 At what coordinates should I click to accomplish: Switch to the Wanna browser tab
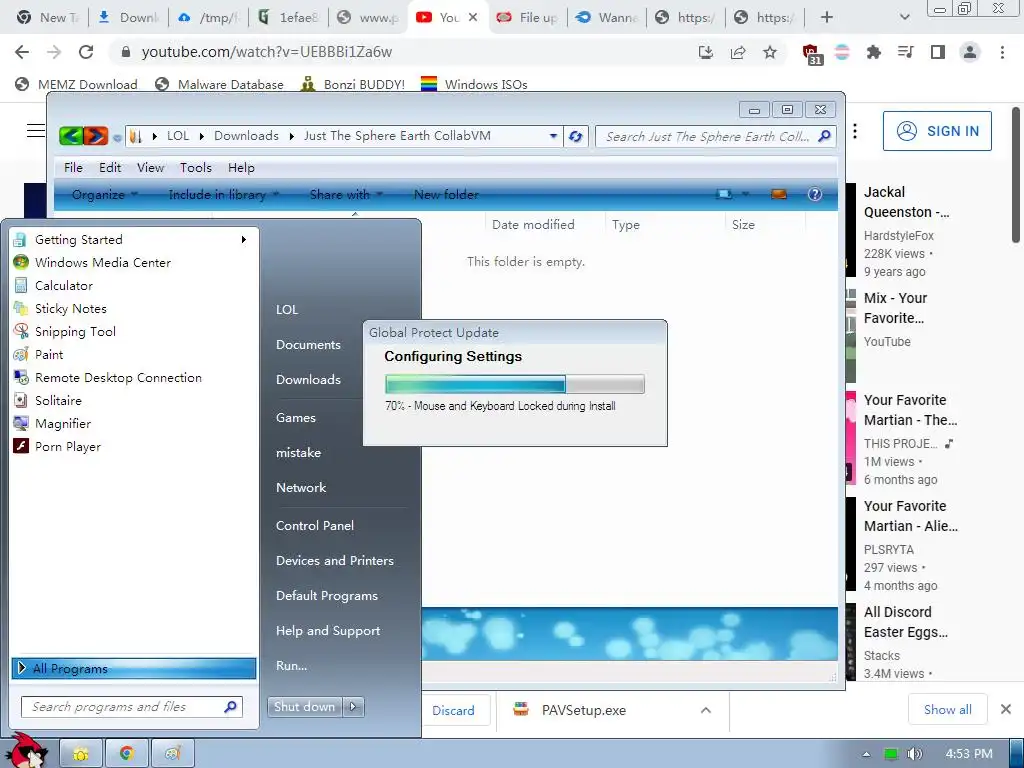607,18
